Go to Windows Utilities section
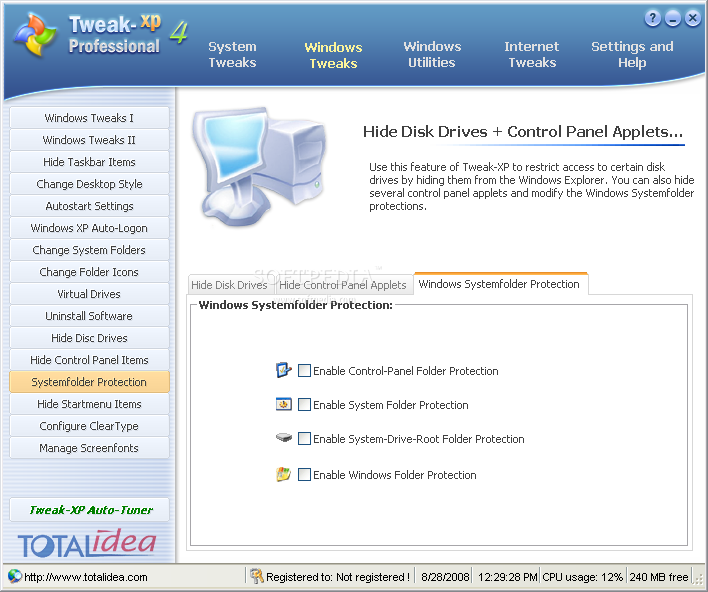Viewport: 708px width, 592px height. pos(432,54)
